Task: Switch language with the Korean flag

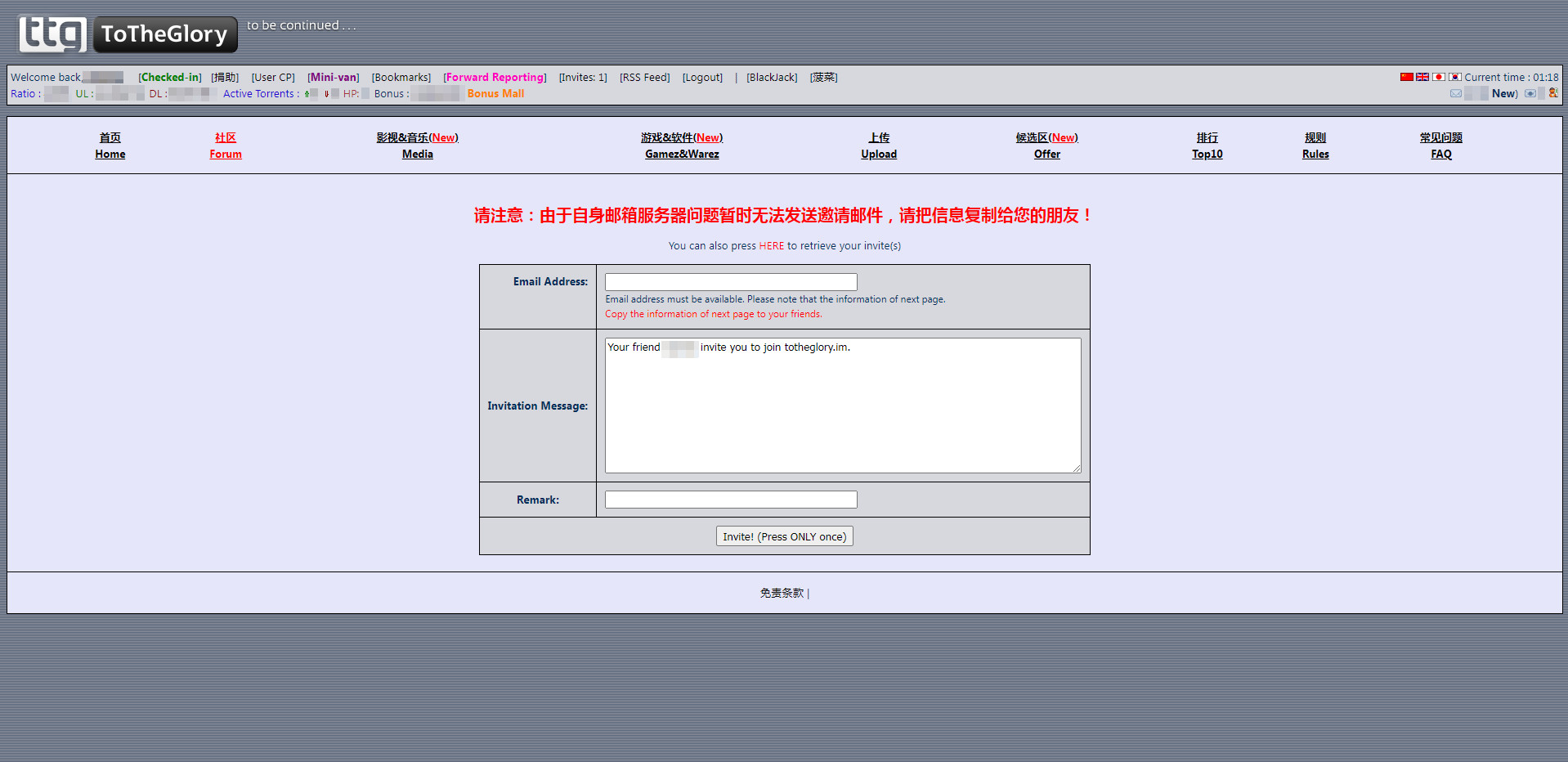Action: 1454,77
